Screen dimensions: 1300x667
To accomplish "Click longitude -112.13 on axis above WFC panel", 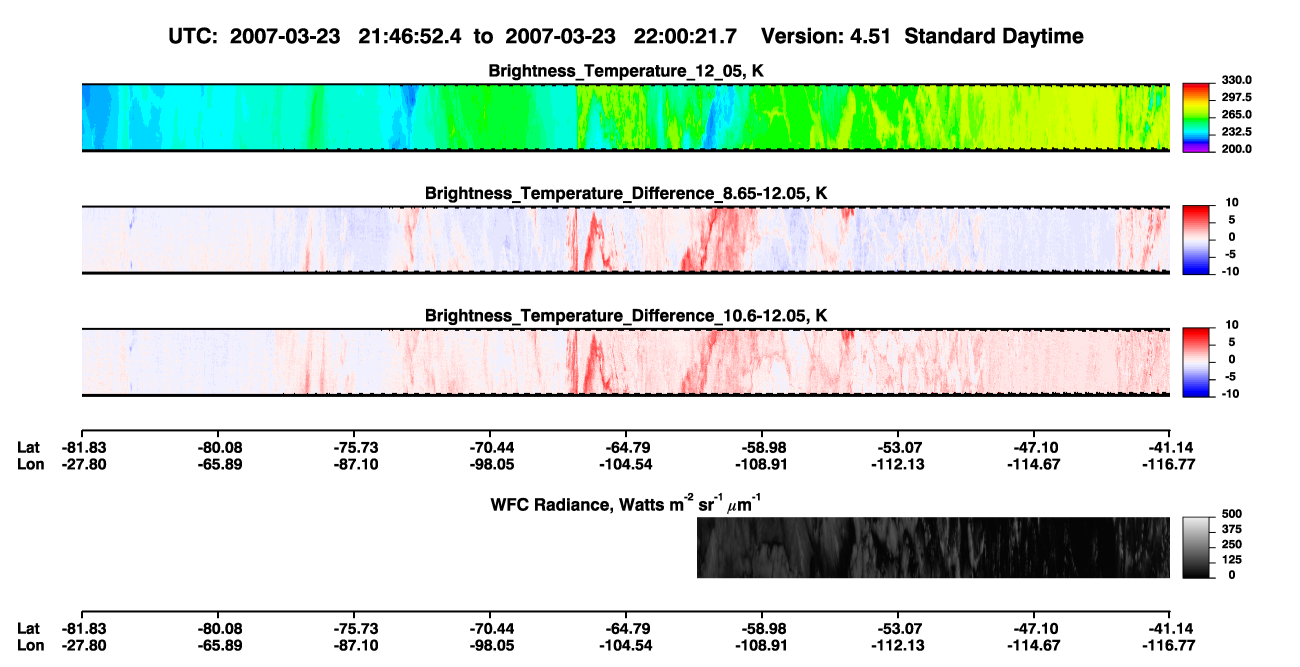I will [x=898, y=464].
